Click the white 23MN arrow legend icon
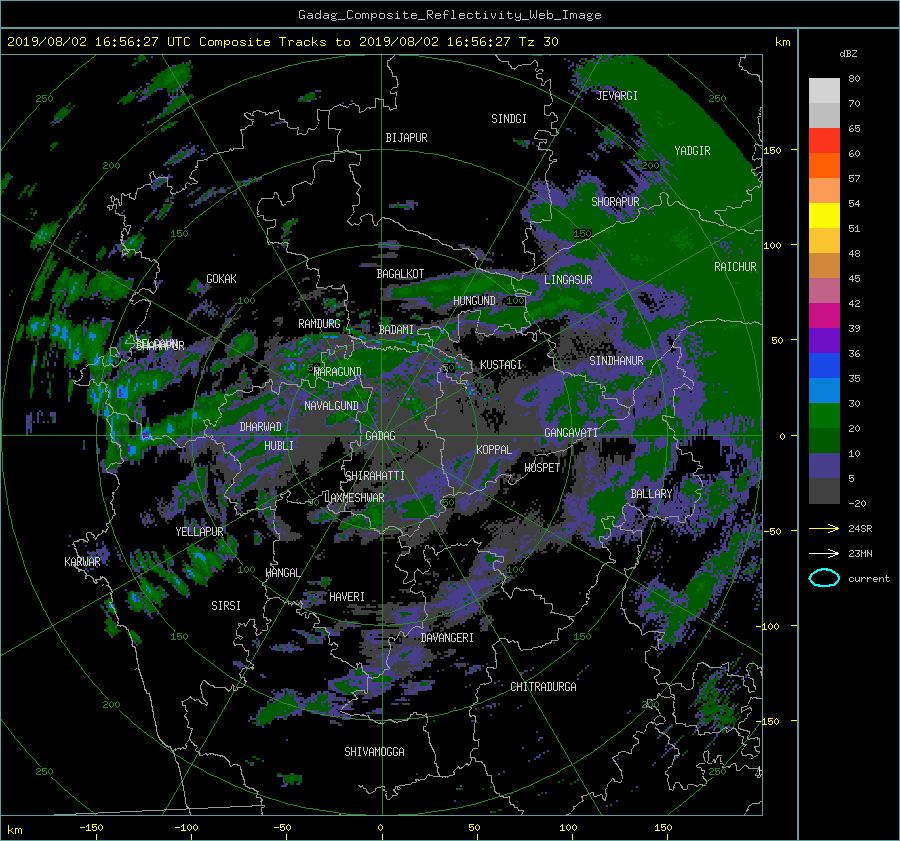The image size is (900, 841). coord(824,553)
